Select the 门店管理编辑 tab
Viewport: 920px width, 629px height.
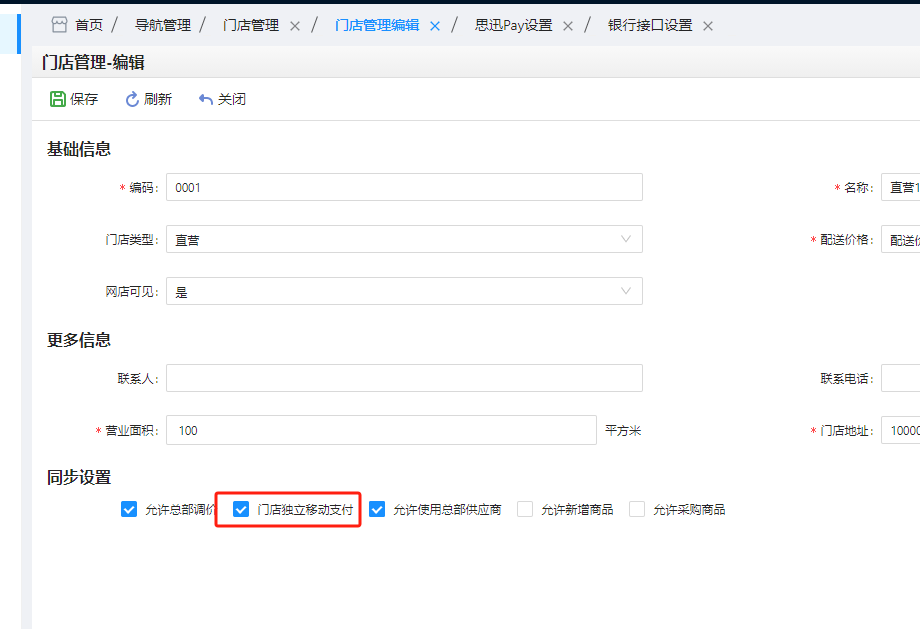(377, 25)
